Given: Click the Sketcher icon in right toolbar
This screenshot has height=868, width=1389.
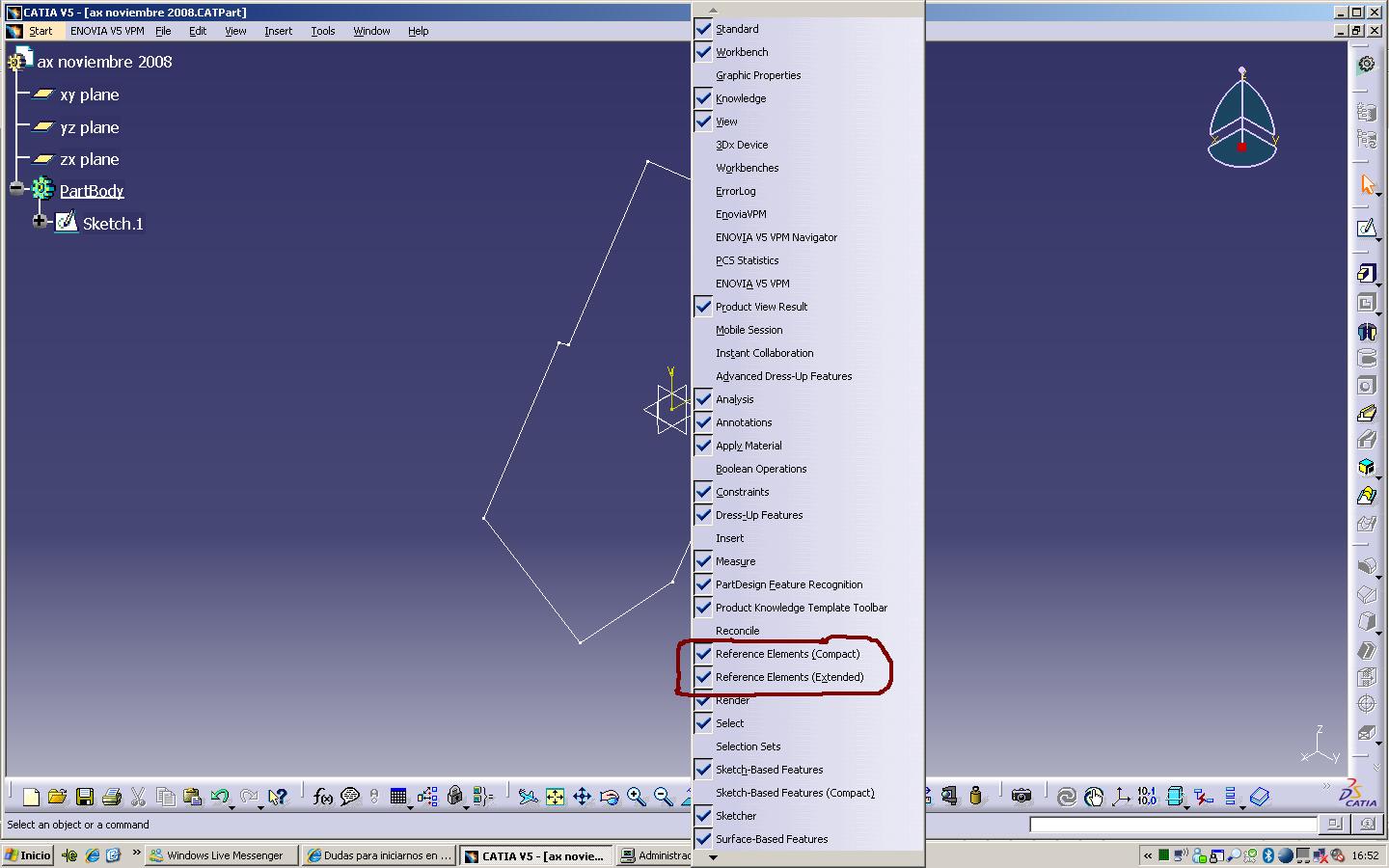Looking at the screenshot, I should point(1367,229).
